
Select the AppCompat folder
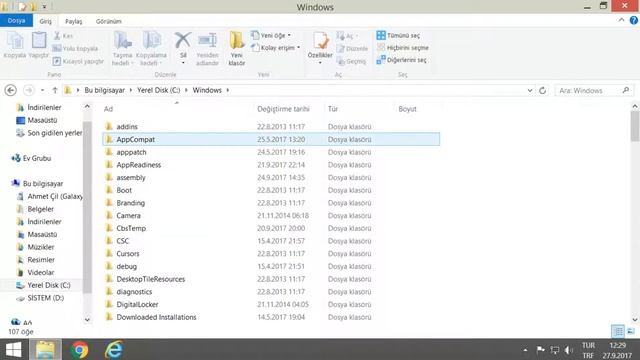(x=271, y=139)
